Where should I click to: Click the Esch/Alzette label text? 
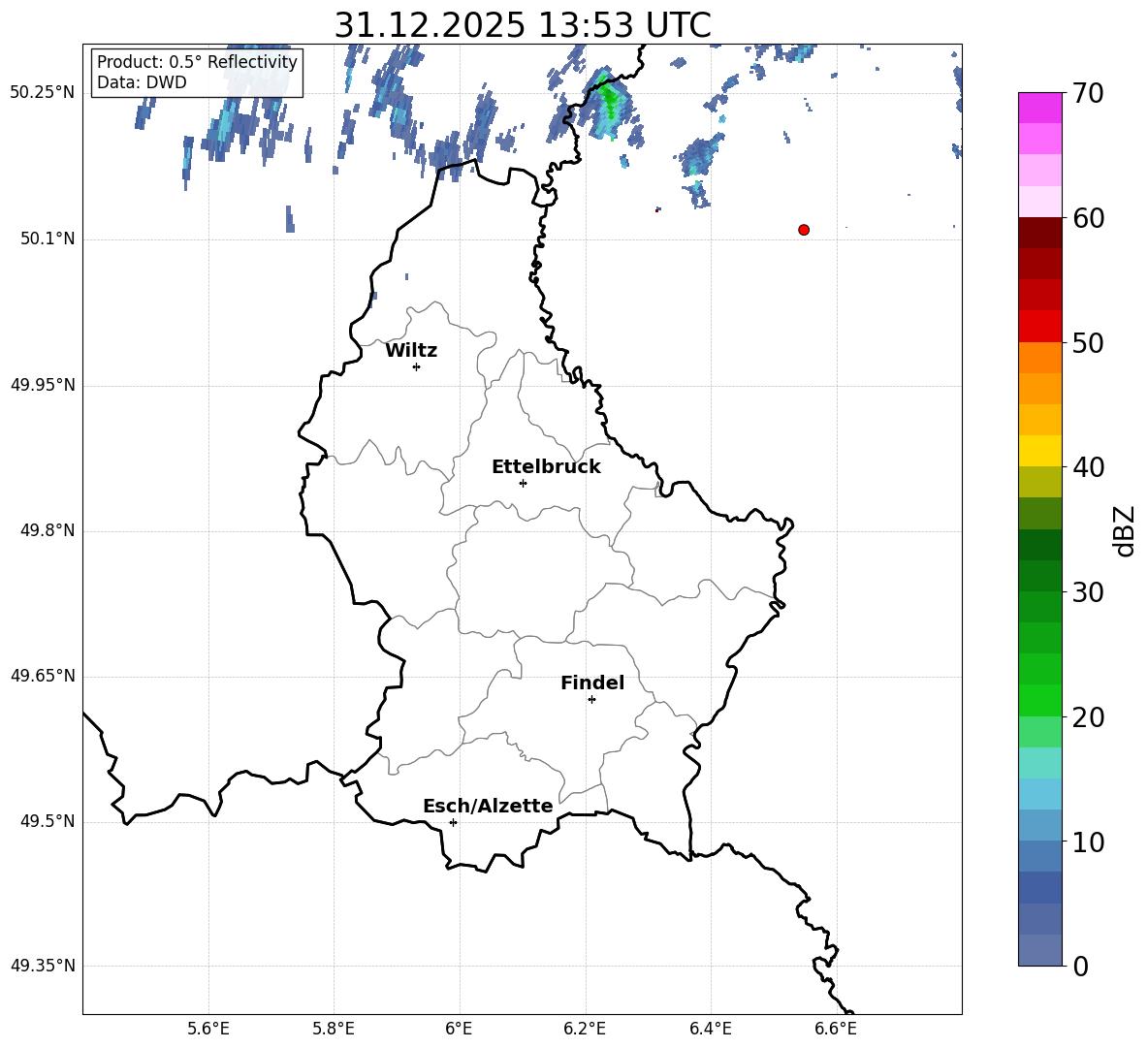tap(488, 807)
